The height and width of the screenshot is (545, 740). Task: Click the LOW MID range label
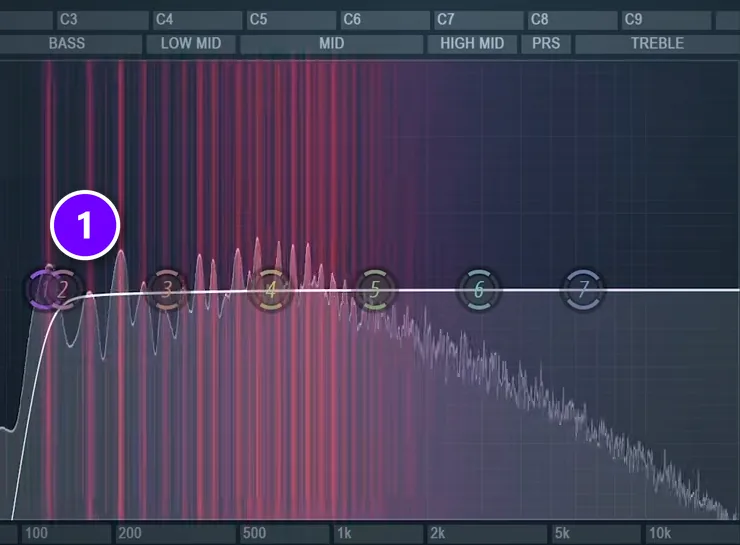point(191,43)
